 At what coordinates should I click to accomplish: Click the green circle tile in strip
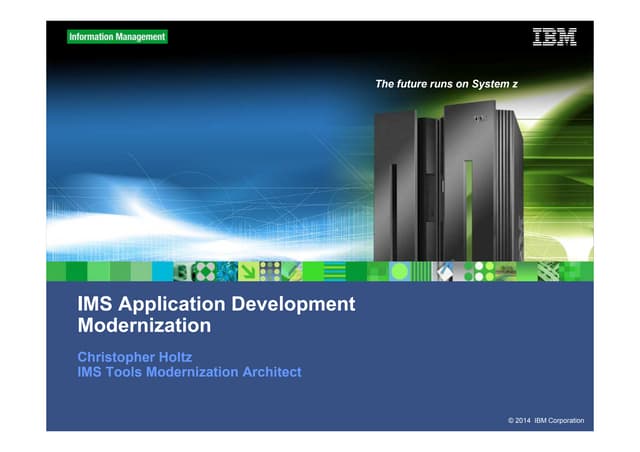(400, 271)
